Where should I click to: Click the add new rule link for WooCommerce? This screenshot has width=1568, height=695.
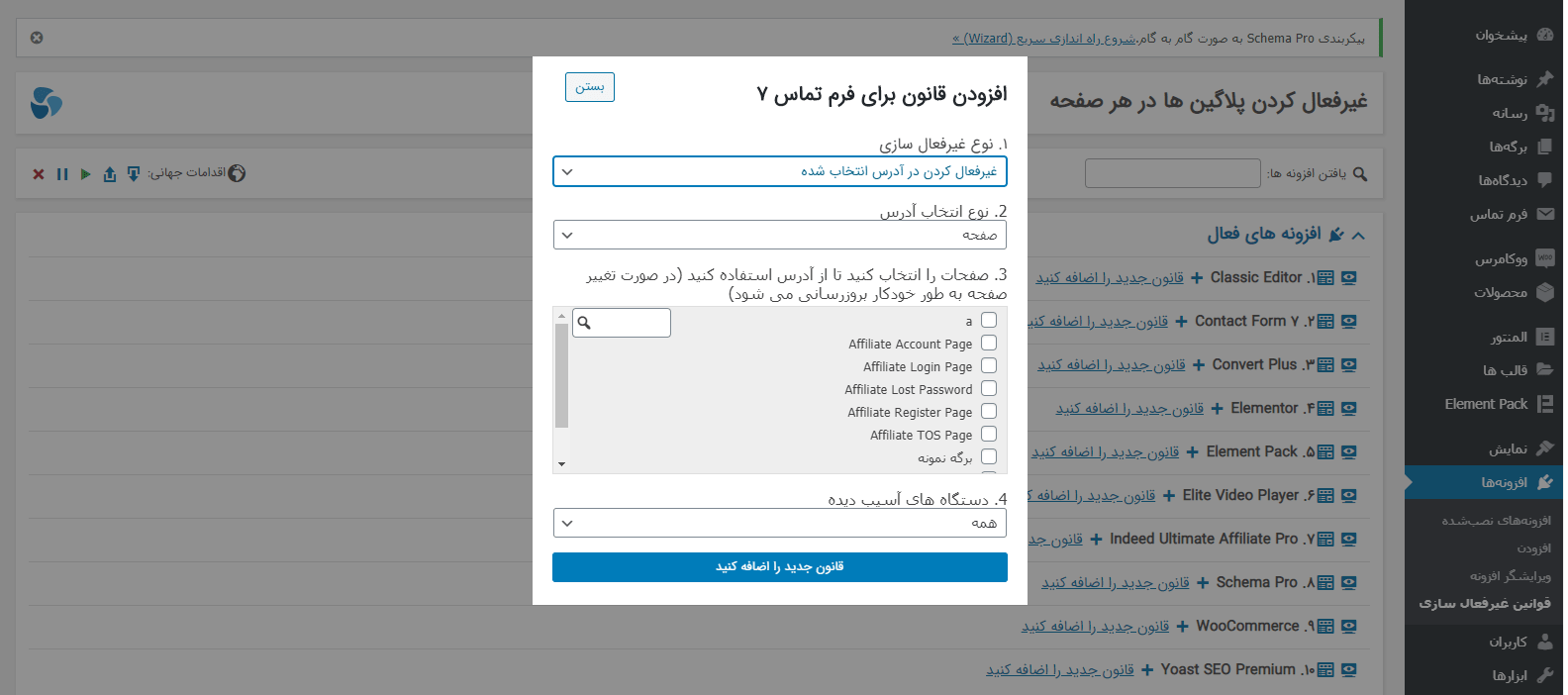[1095, 627]
